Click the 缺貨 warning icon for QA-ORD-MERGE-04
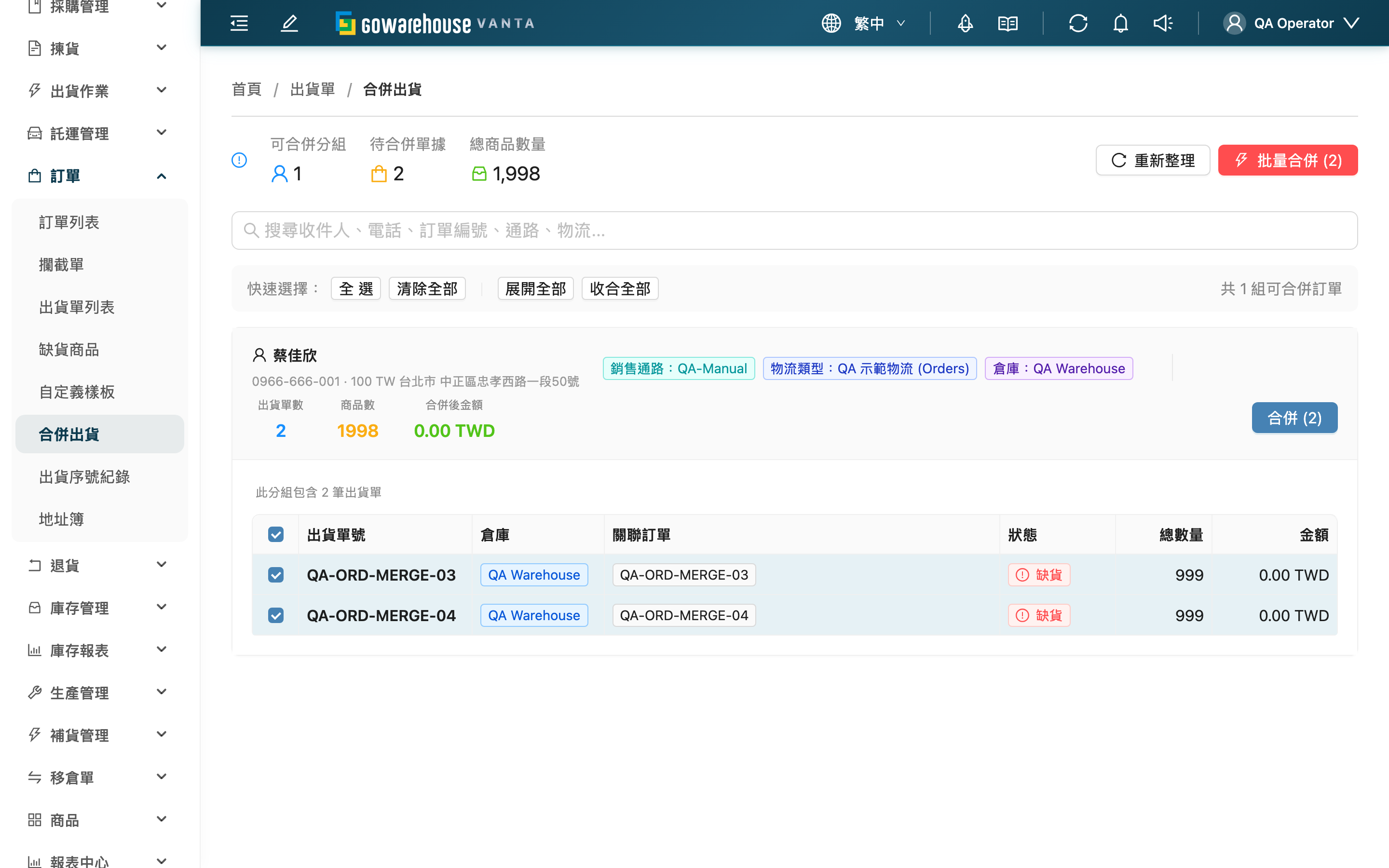The height and width of the screenshot is (868, 1389). tap(1022, 615)
